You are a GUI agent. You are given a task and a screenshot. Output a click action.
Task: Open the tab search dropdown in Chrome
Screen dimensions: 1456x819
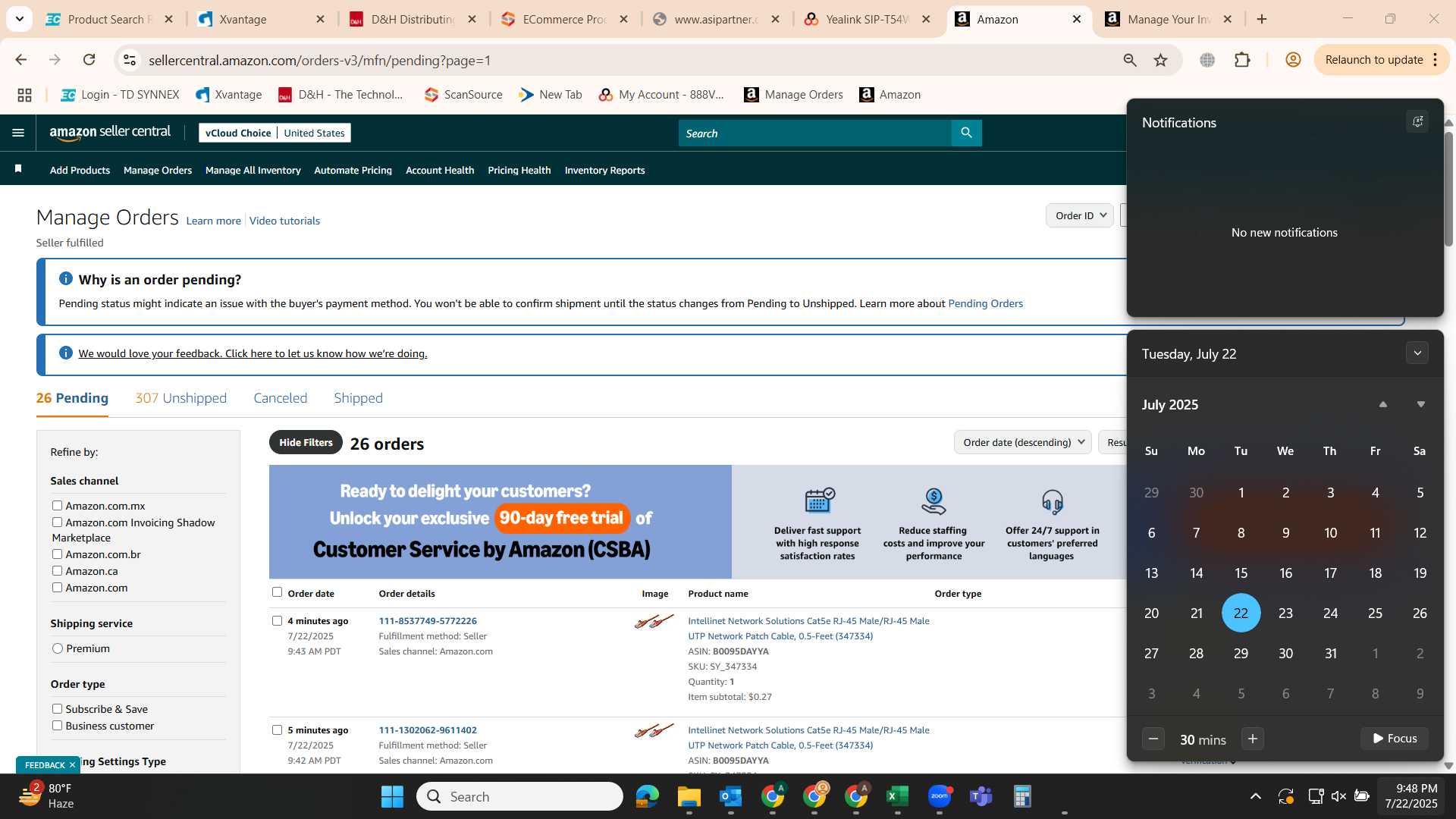[19, 19]
